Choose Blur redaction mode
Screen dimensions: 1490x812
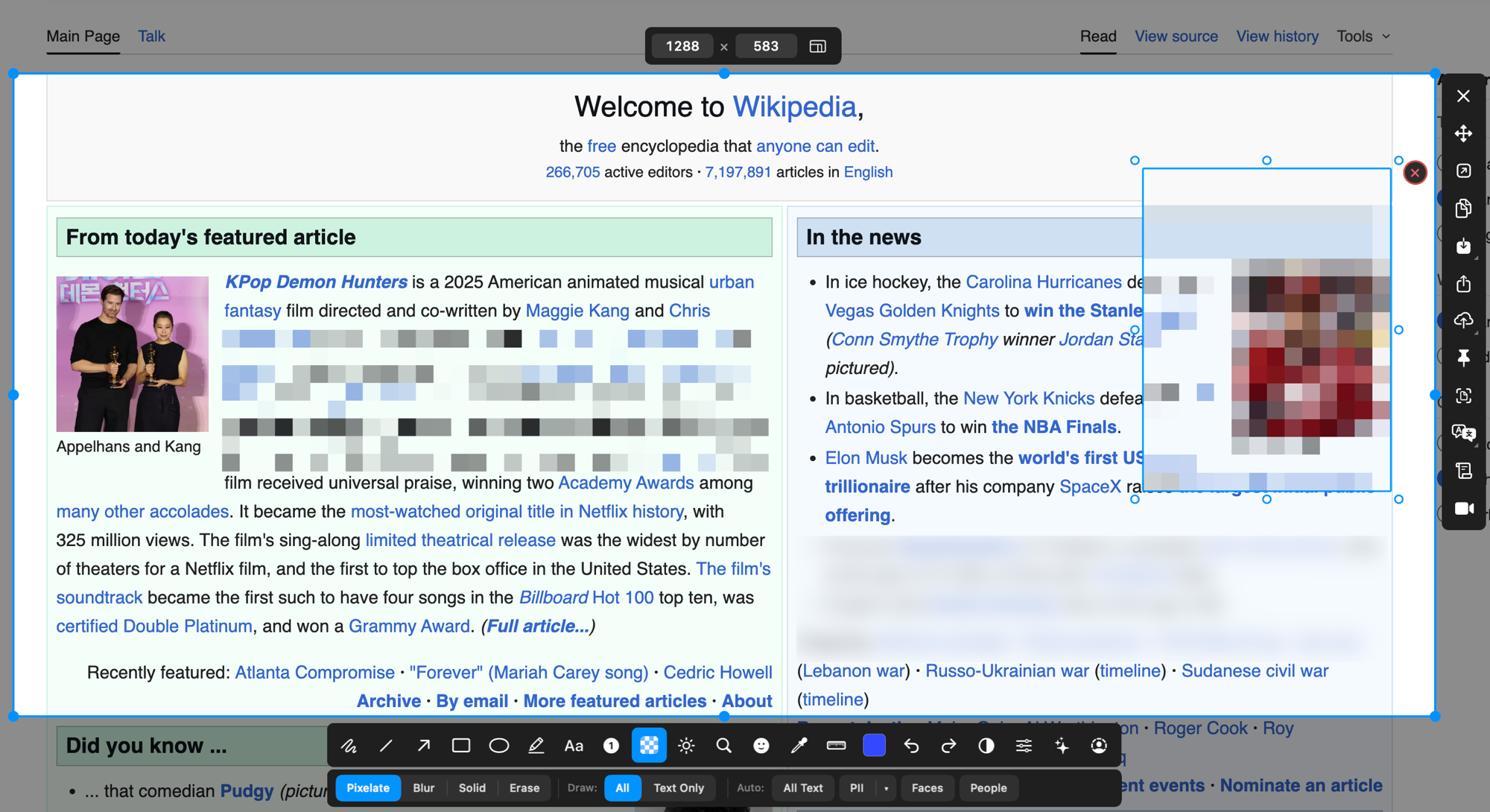pos(424,787)
